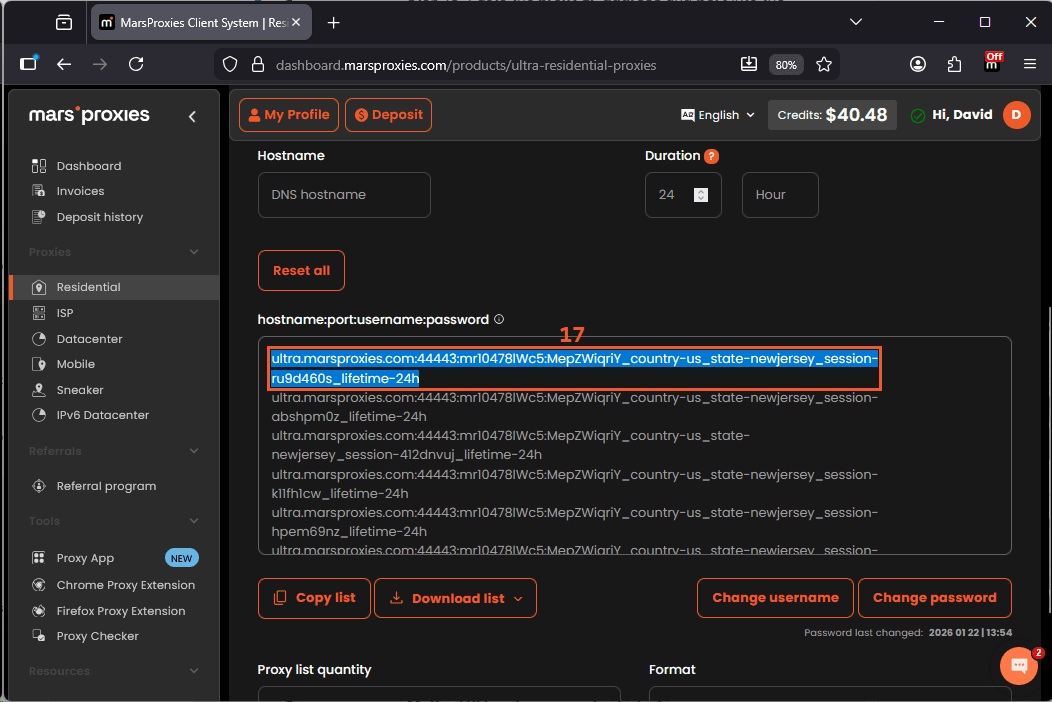The image size is (1052, 702).
Task: Click the DNS hostname input field
Action: [x=344, y=195]
